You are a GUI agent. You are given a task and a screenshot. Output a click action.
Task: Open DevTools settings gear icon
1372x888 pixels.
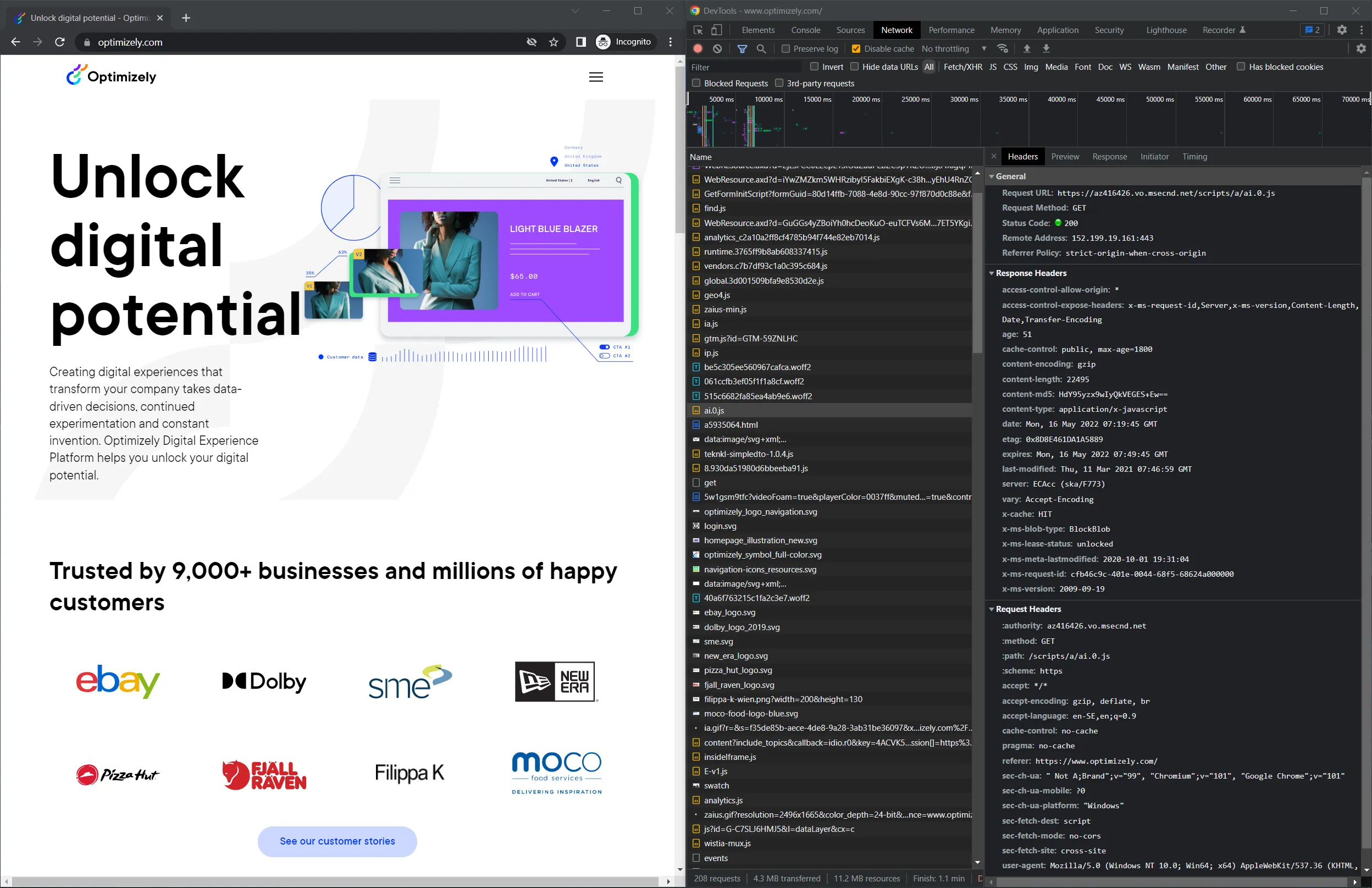pyautogui.click(x=1342, y=30)
